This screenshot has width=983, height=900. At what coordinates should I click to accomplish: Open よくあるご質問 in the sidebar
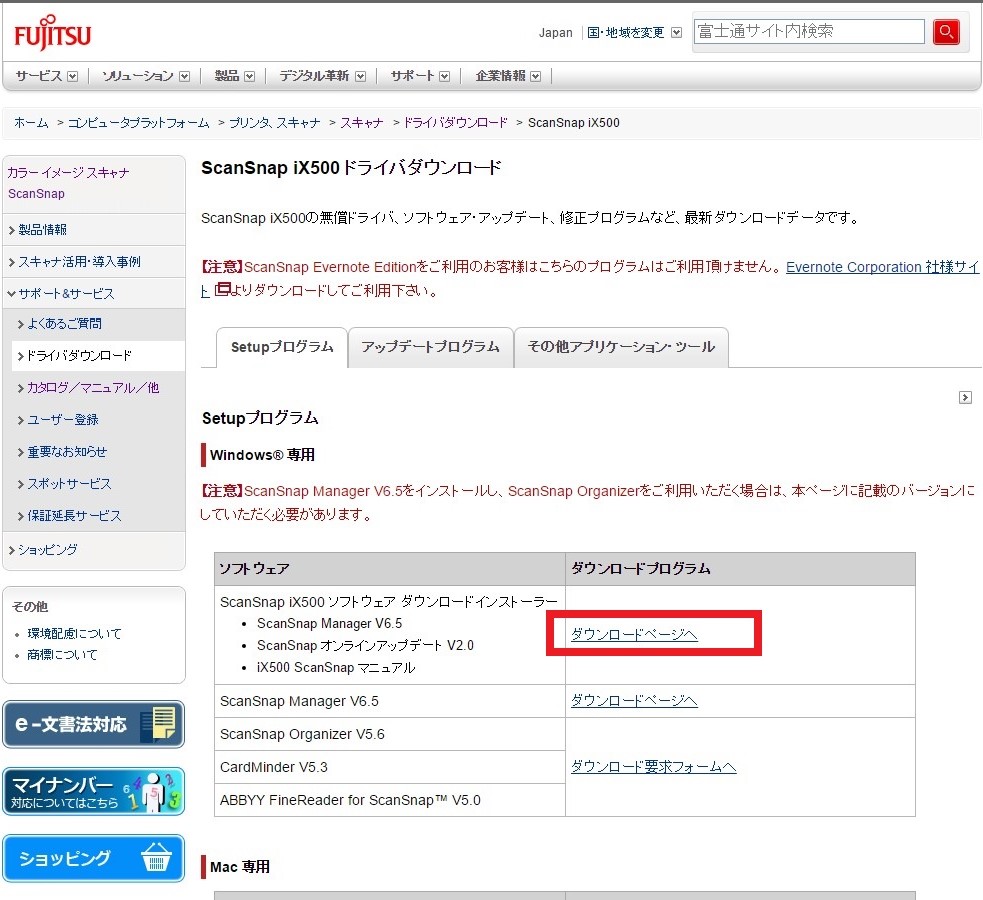click(64, 324)
